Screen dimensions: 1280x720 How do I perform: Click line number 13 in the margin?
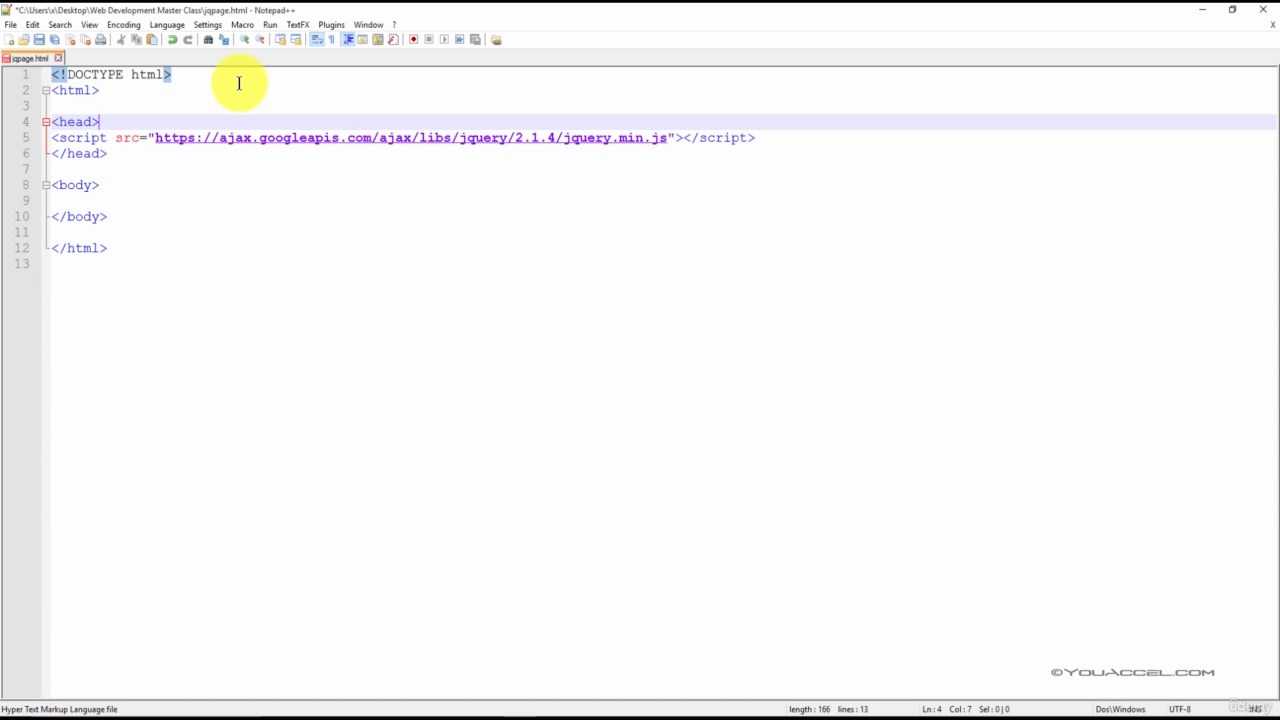point(22,264)
